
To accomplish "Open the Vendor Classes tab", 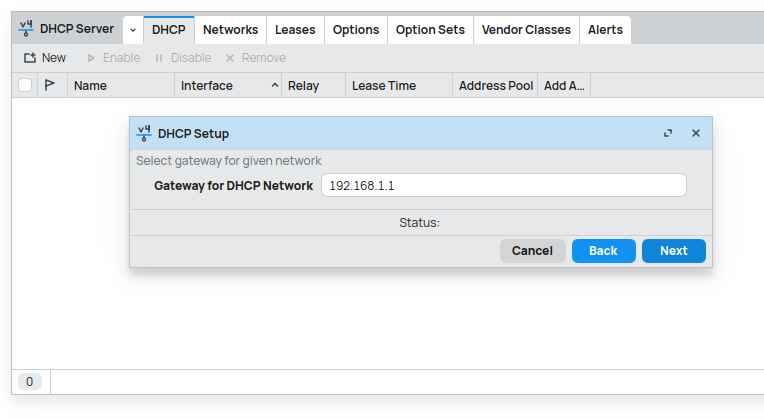I will click(526, 30).
